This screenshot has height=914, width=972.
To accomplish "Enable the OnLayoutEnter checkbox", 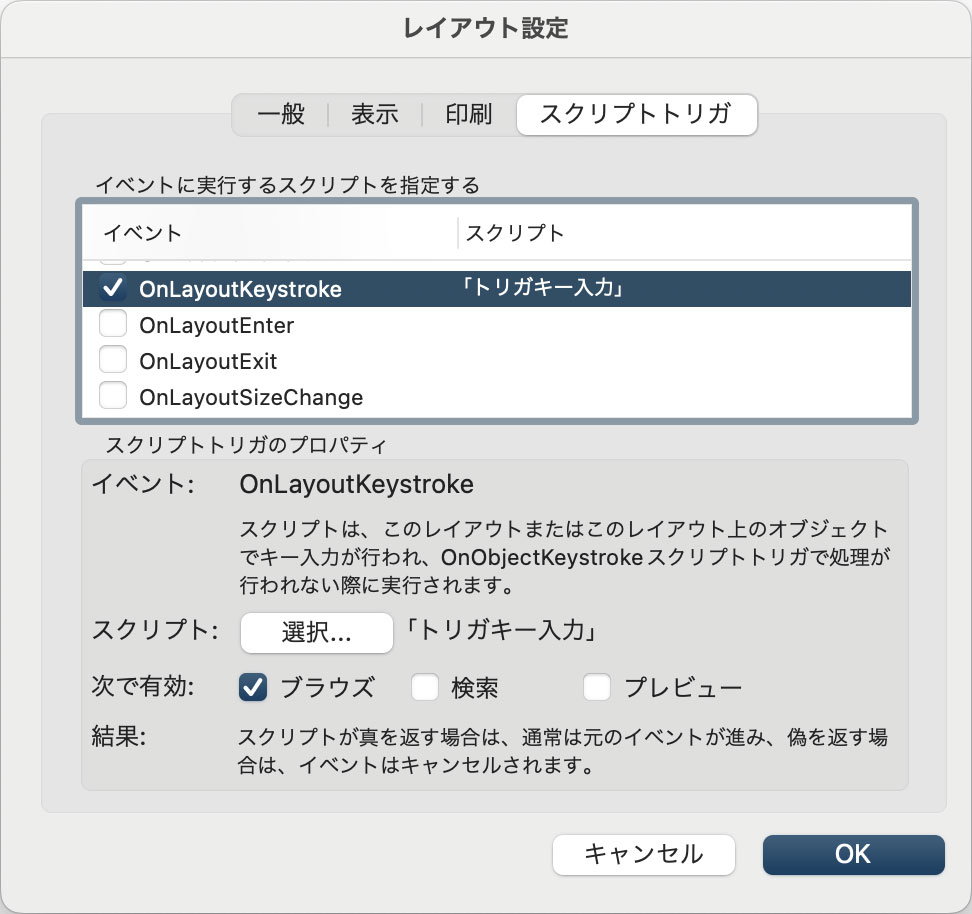I will (x=113, y=324).
